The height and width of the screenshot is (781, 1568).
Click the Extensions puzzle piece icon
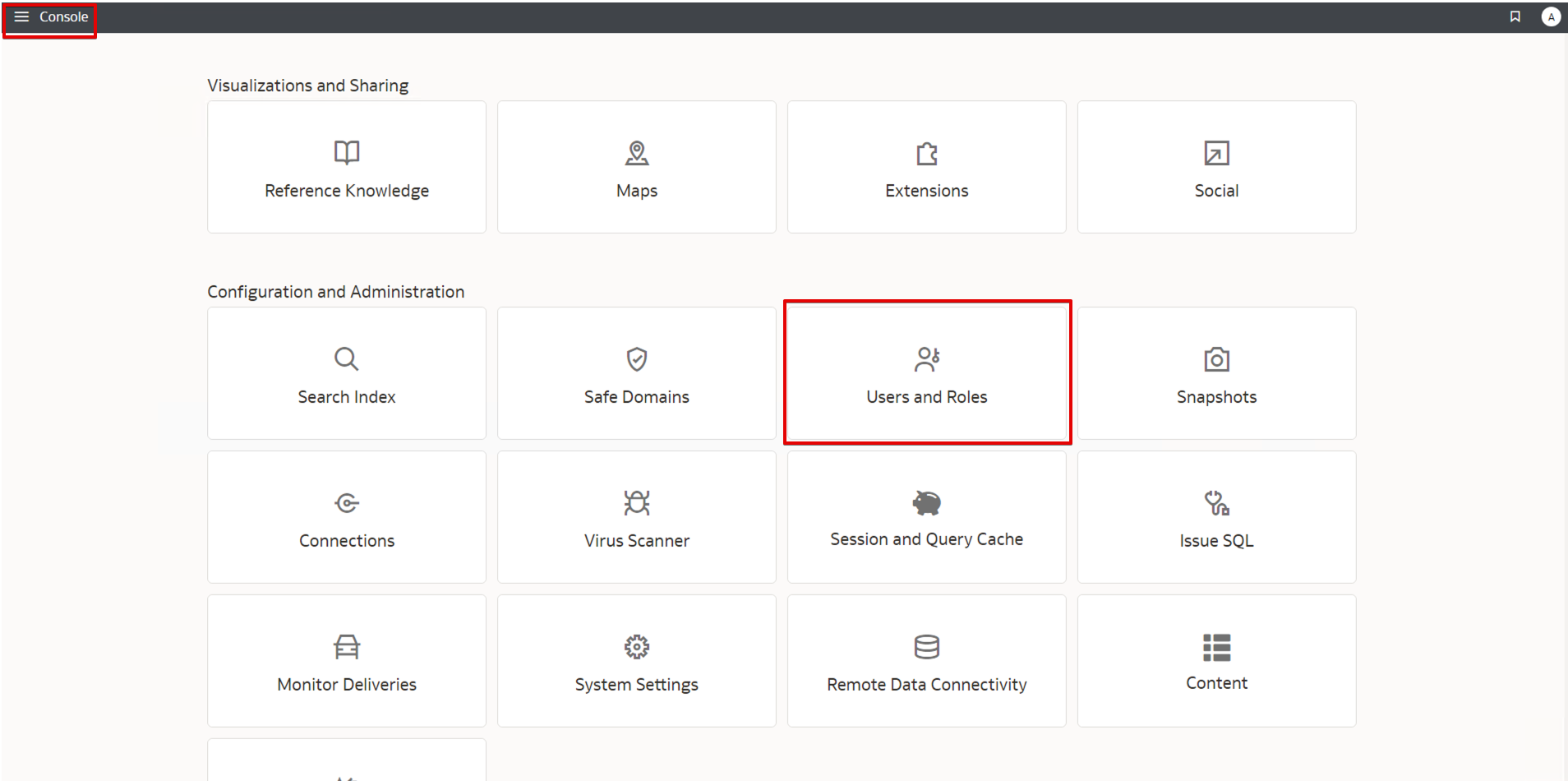pos(927,153)
